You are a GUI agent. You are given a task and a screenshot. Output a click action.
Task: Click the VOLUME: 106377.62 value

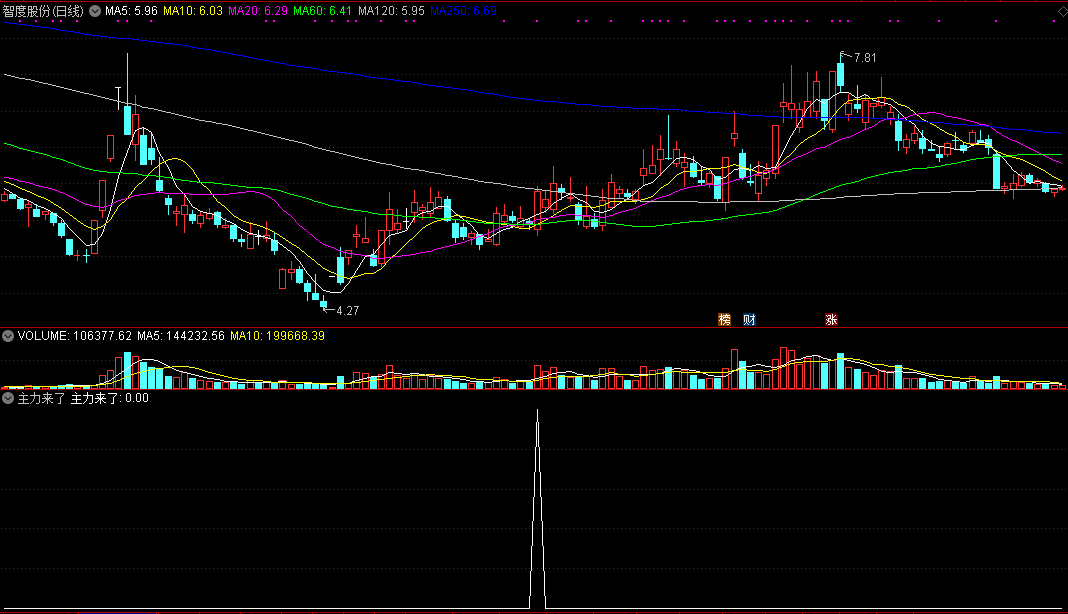75,336
